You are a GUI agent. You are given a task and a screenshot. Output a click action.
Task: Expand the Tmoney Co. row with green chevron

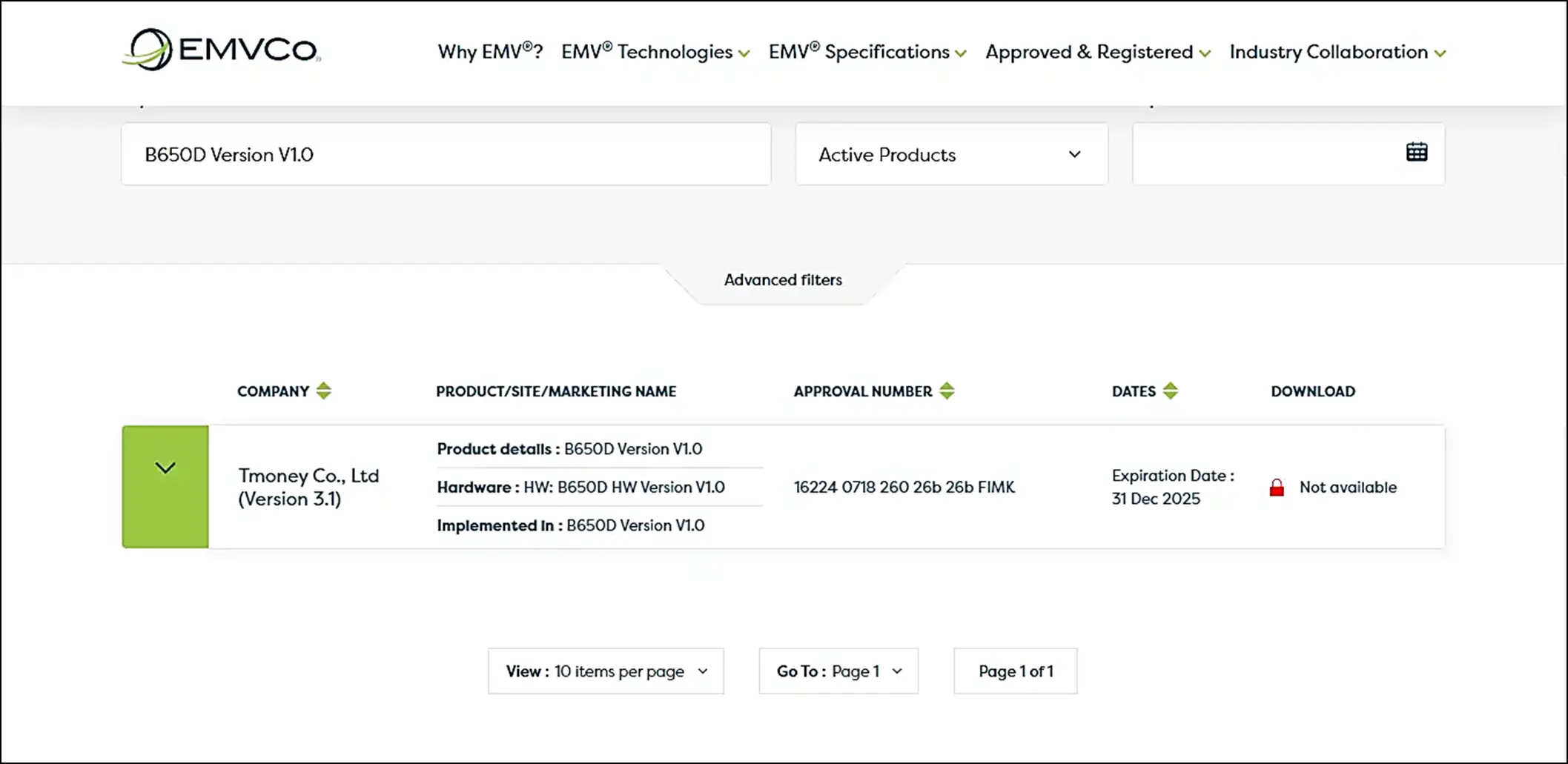[165, 487]
